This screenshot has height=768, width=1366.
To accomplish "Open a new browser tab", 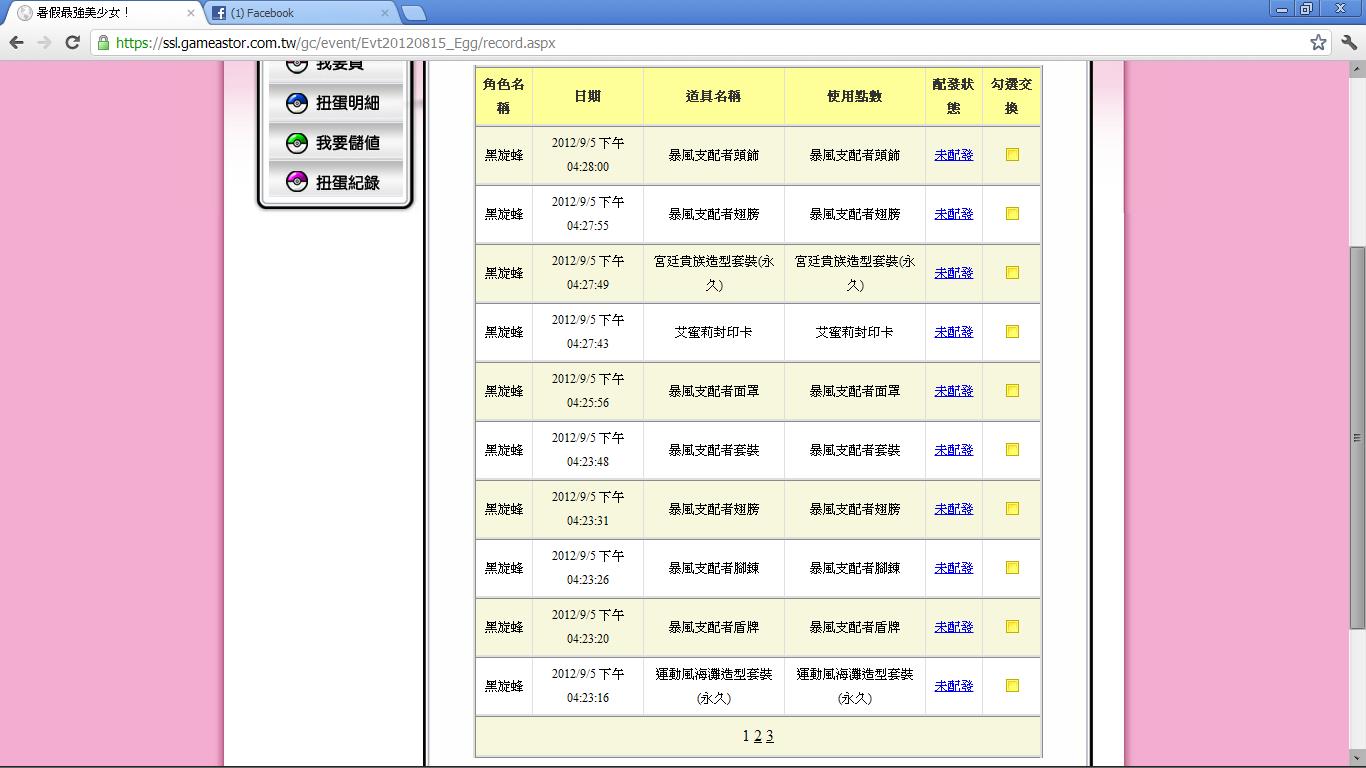I will (413, 13).
